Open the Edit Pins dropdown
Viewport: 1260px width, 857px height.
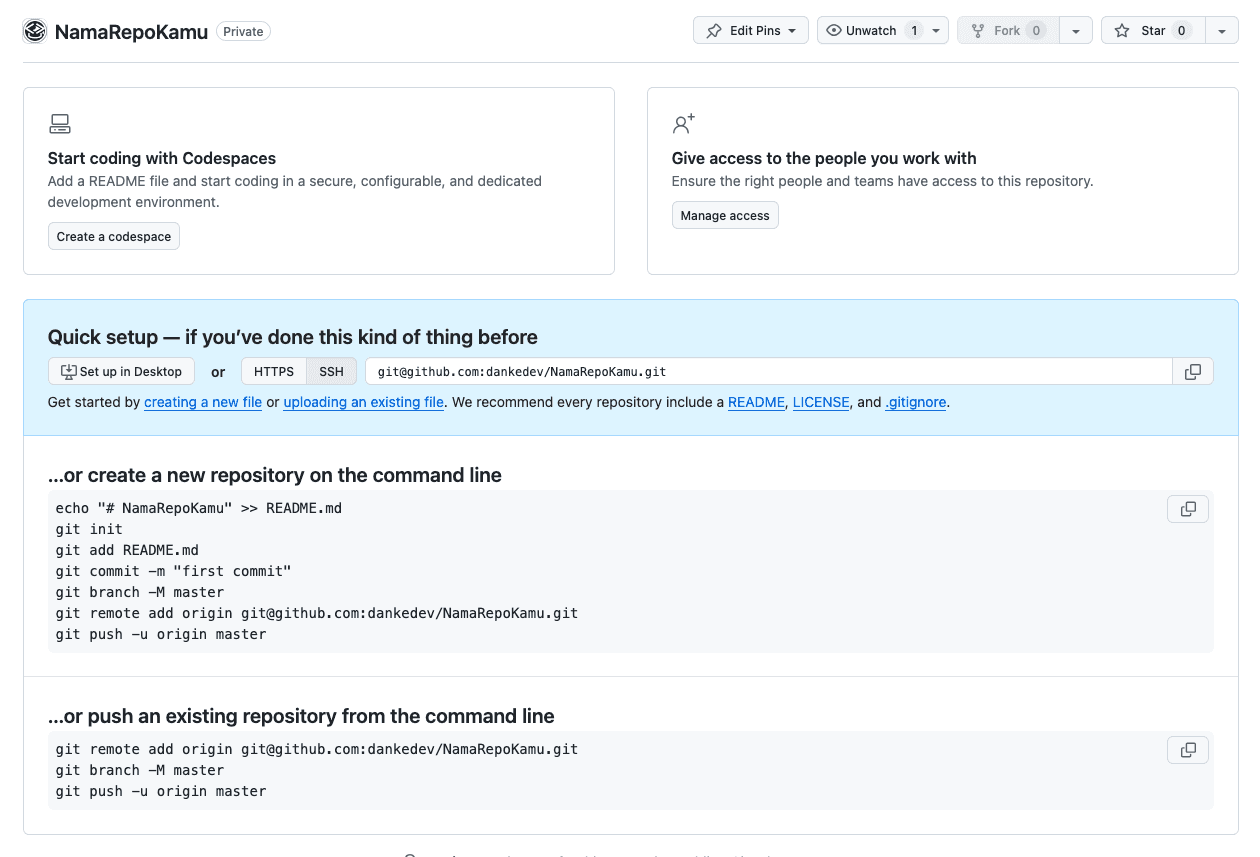coord(751,31)
